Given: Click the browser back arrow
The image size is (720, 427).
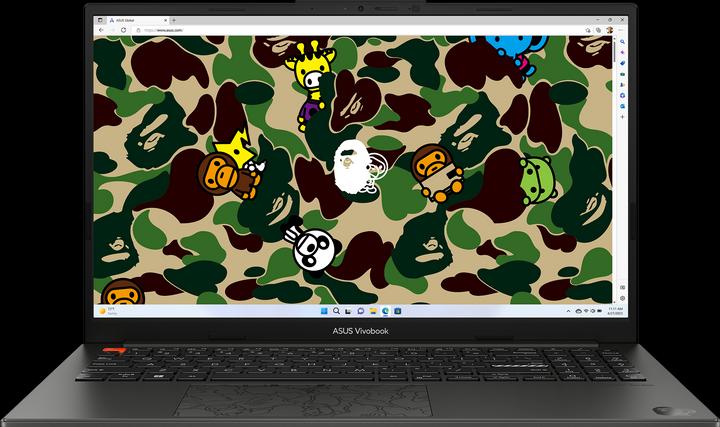Looking at the screenshot, I should click(101, 30).
